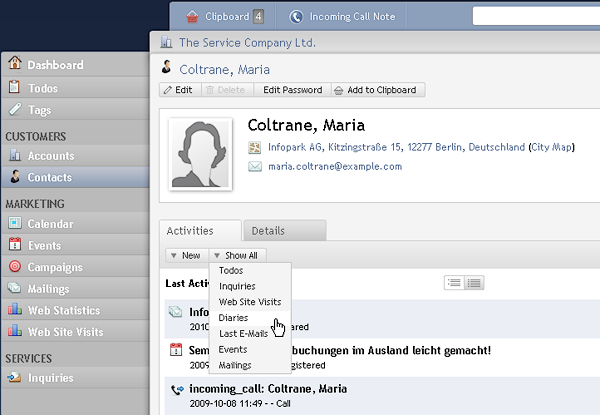Image resolution: width=600 pixels, height=415 pixels.
Task: Click the address map icon beside Infopark AG
Action: coord(254,147)
